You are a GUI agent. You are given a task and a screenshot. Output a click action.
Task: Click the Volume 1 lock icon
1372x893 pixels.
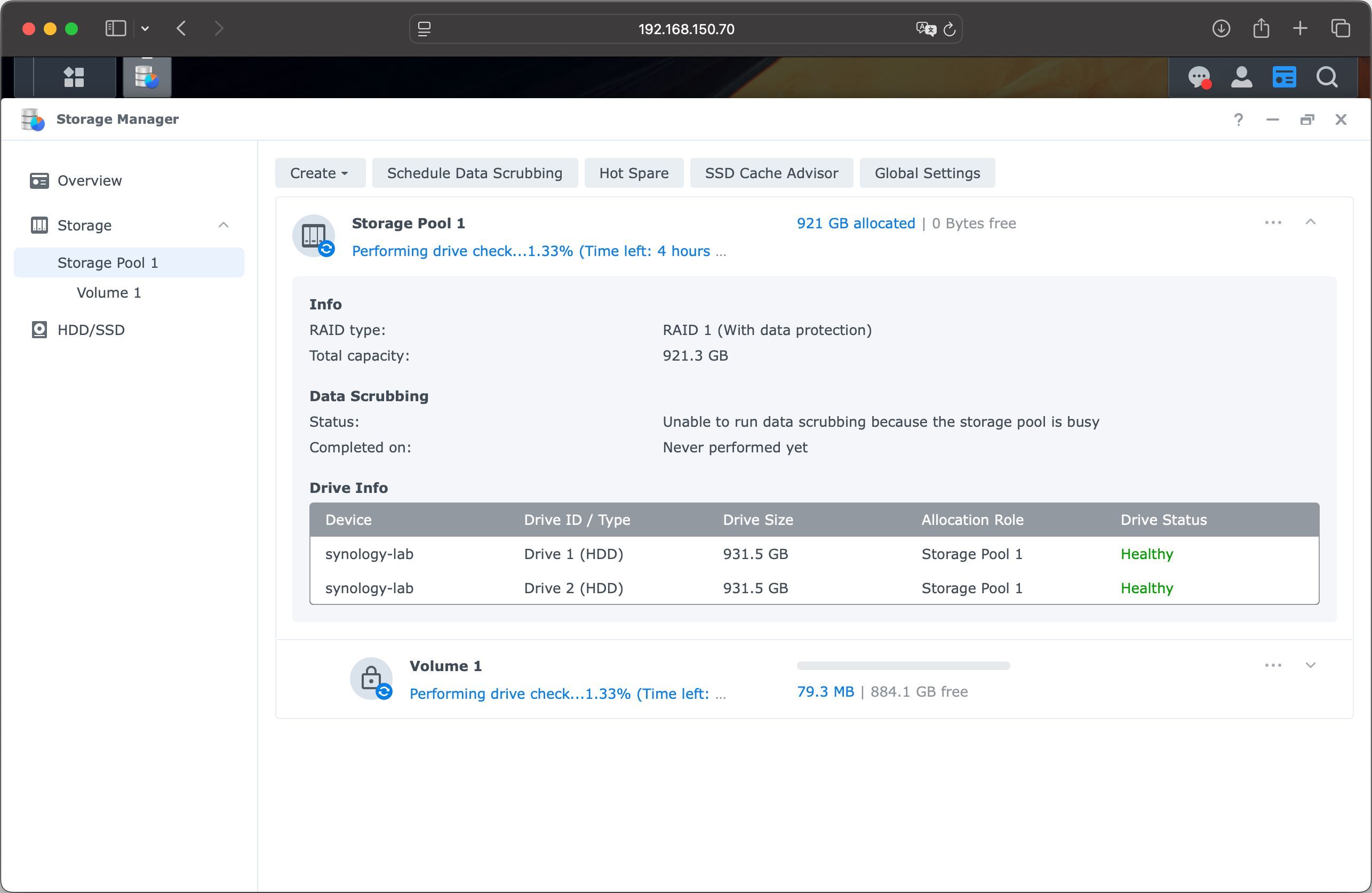[371, 678]
